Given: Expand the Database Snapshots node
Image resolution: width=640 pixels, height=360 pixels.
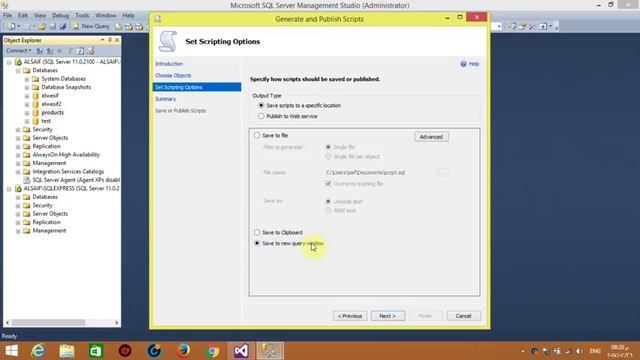Looking at the screenshot, I should click(27, 87).
